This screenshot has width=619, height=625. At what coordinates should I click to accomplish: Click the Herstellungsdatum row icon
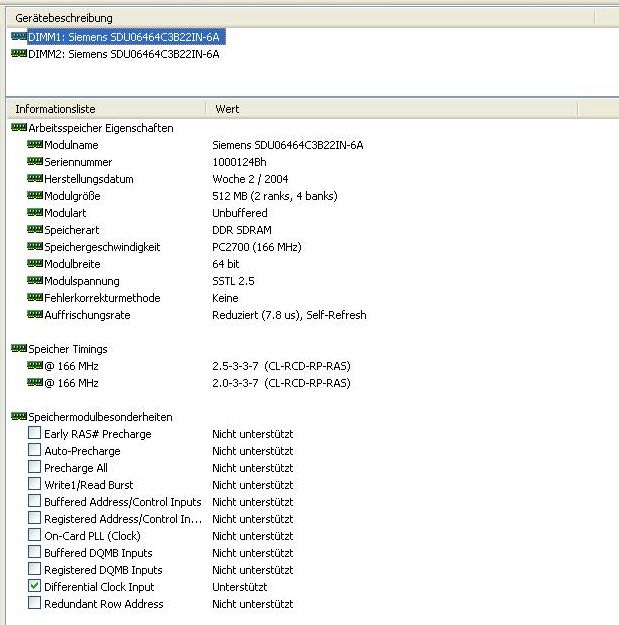(35, 178)
